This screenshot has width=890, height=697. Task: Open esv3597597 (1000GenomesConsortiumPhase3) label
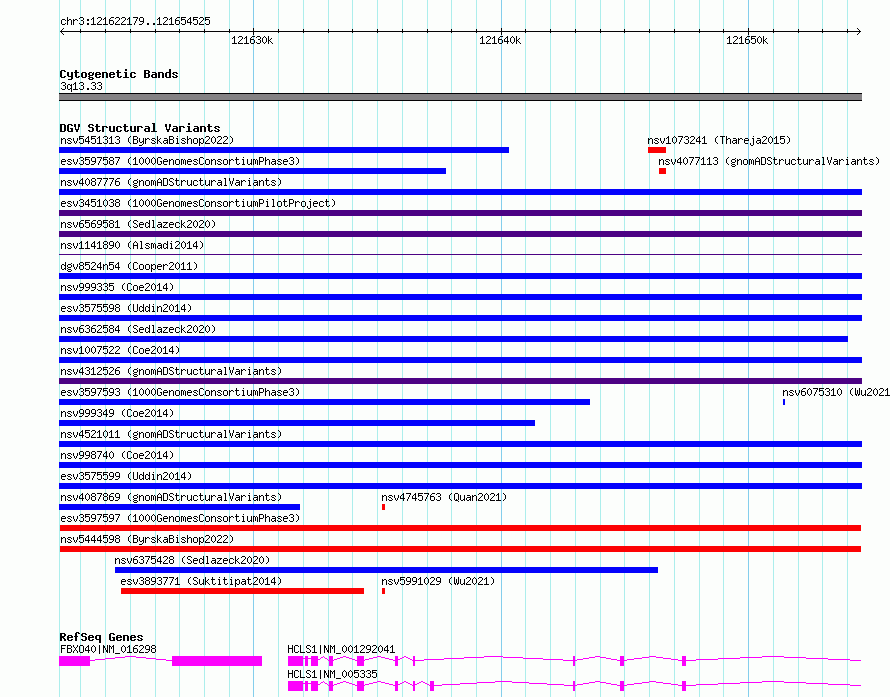(x=180, y=518)
